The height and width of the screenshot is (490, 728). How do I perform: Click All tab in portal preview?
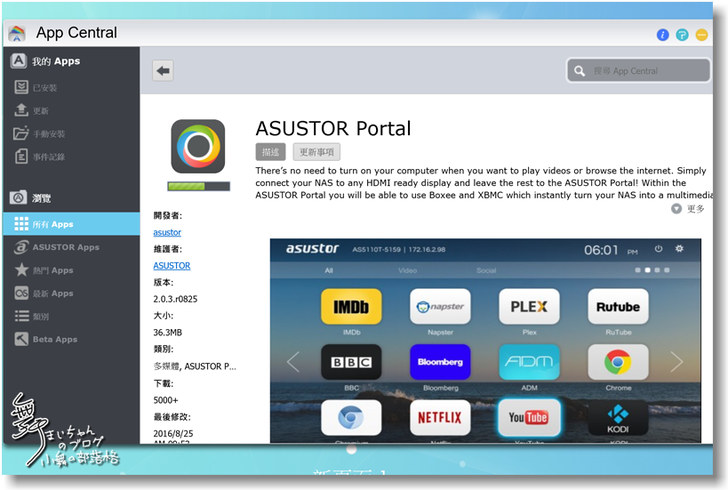coord(329,270)
